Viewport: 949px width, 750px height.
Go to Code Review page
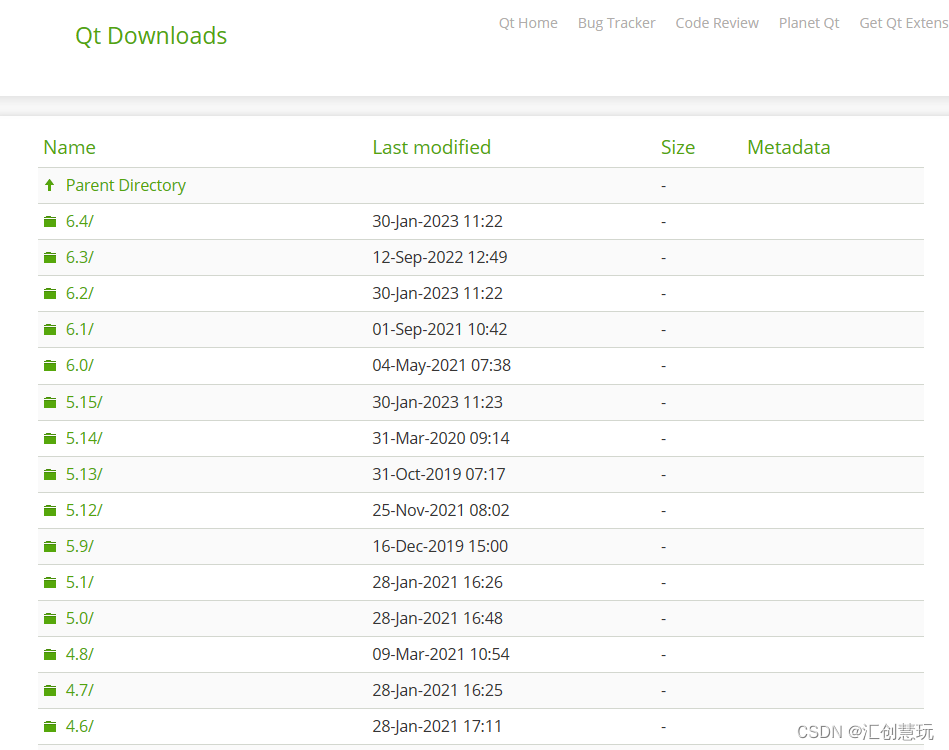click(717, 23)
